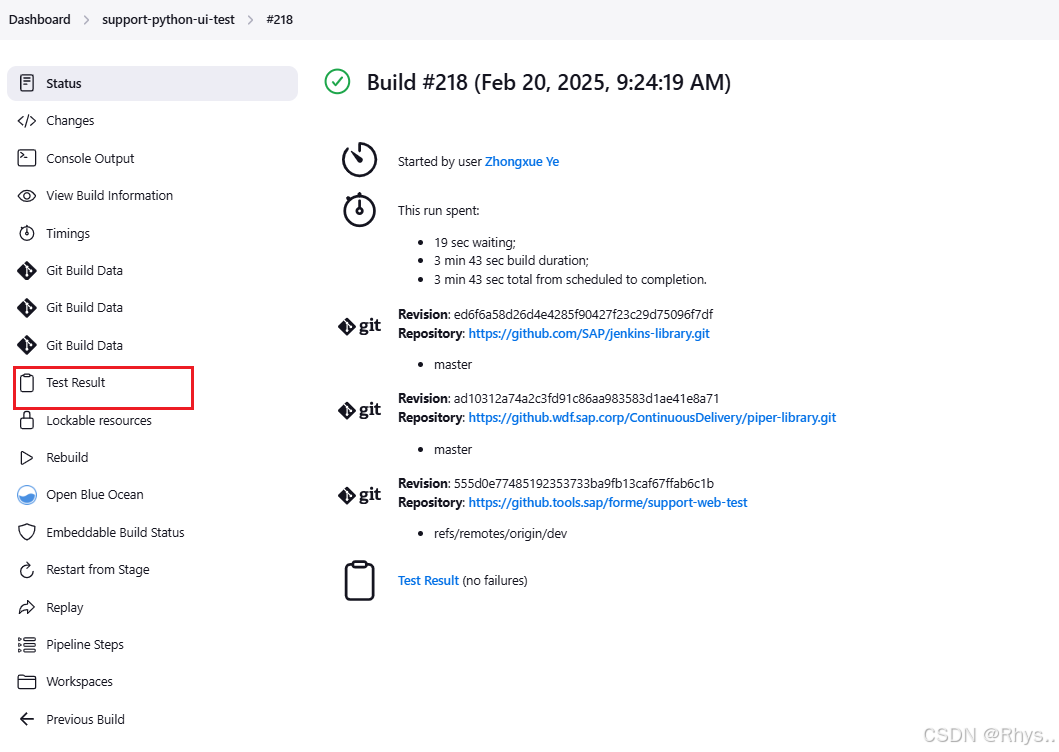Click the 'refs/remotes/origin/dev' branch text

click(x=500, y=534)
